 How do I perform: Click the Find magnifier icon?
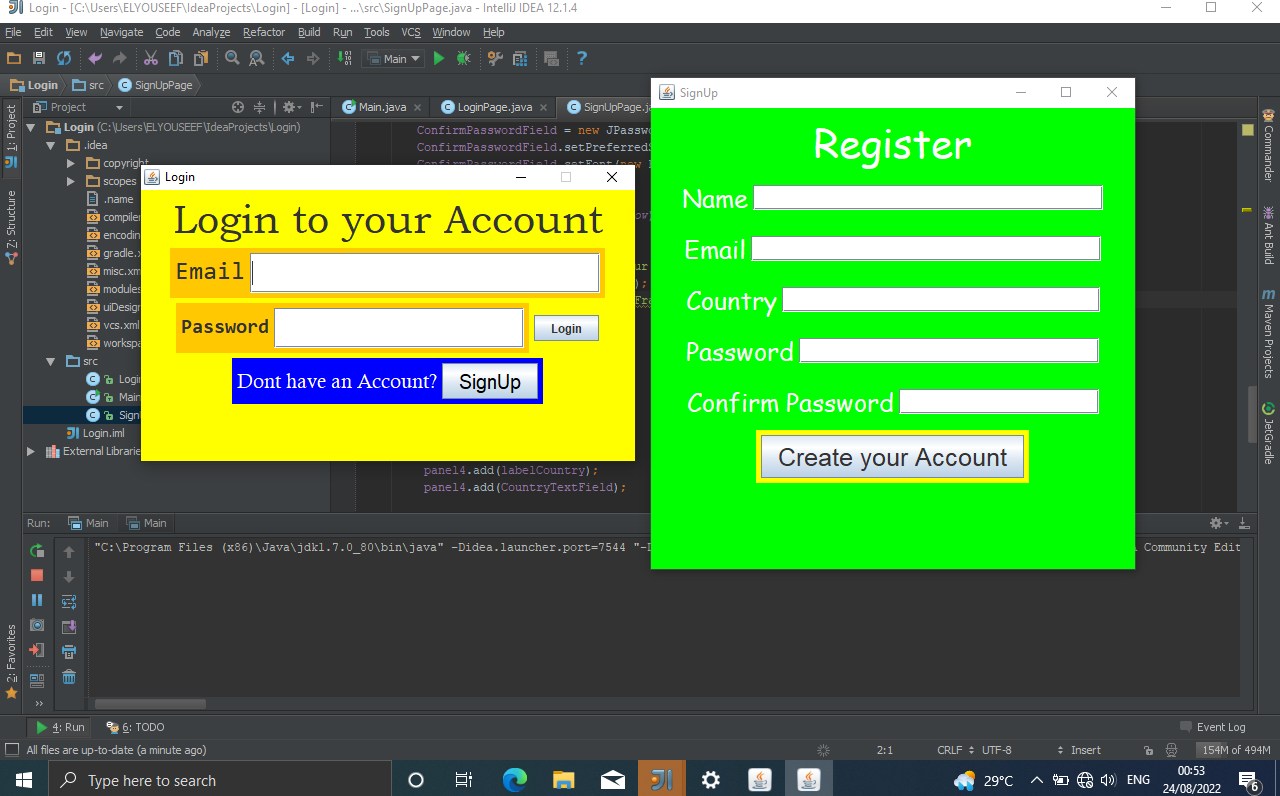point(232,59)
